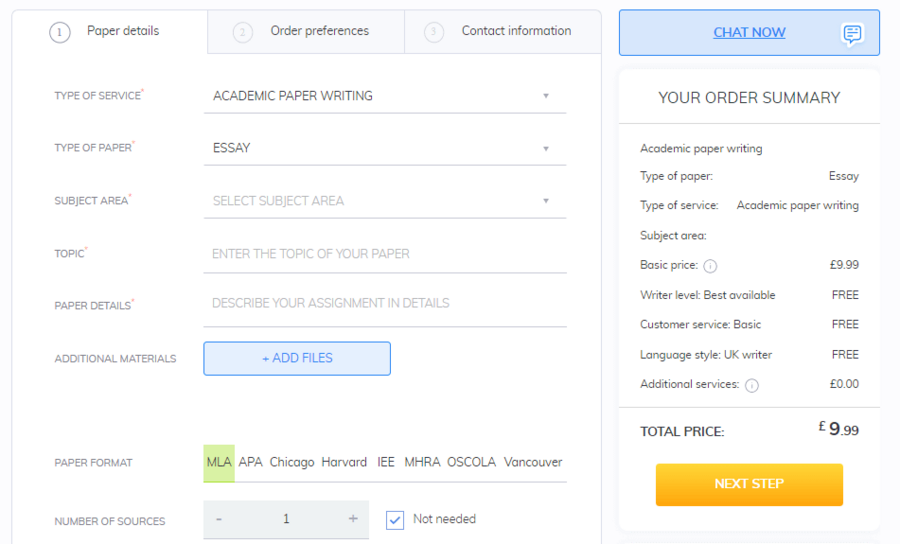
Task: Increase the number of sources with plus
Action: 353,519
